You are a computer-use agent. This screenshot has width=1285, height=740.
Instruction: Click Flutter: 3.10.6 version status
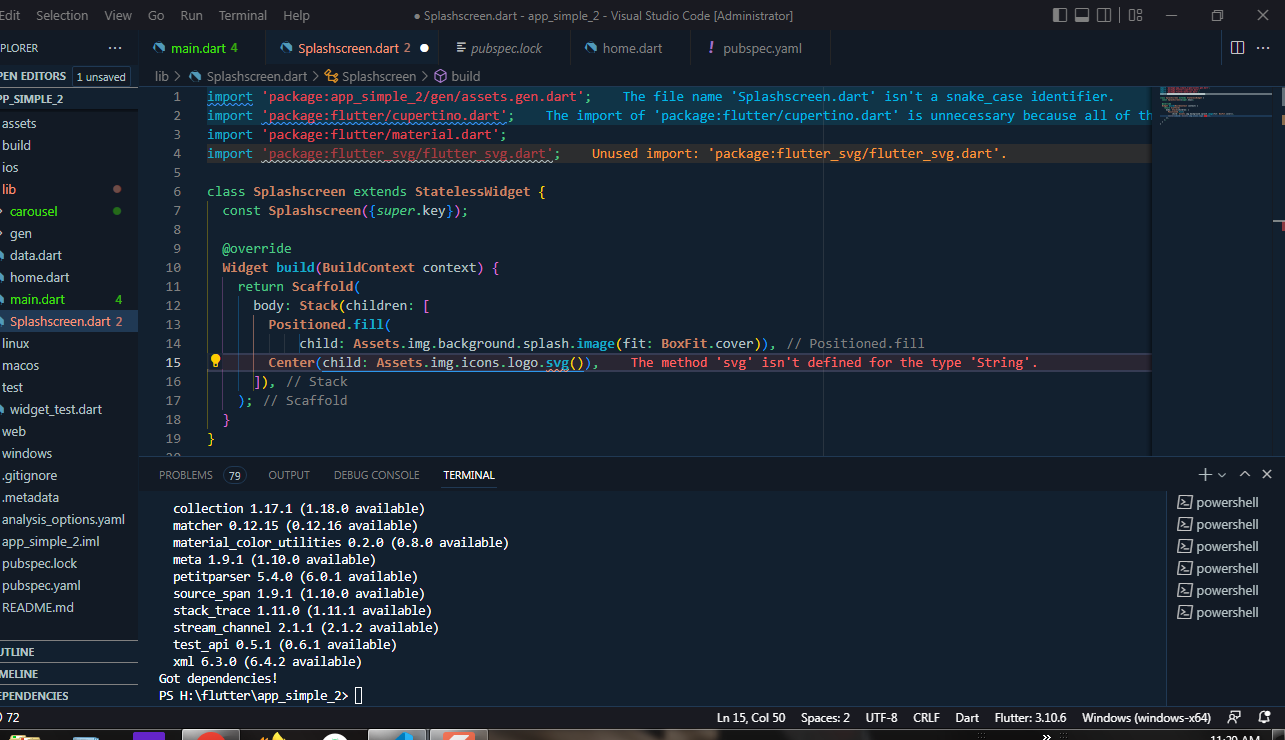pyautogui.click(x=1030, y=718)
